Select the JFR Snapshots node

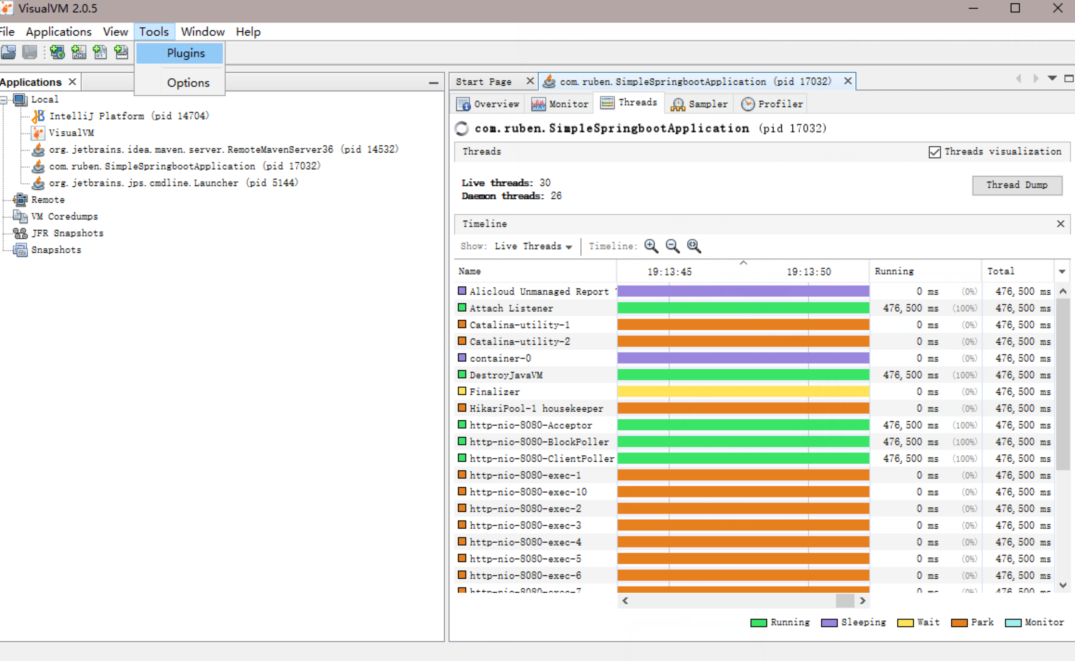click(x=66, y=233)
